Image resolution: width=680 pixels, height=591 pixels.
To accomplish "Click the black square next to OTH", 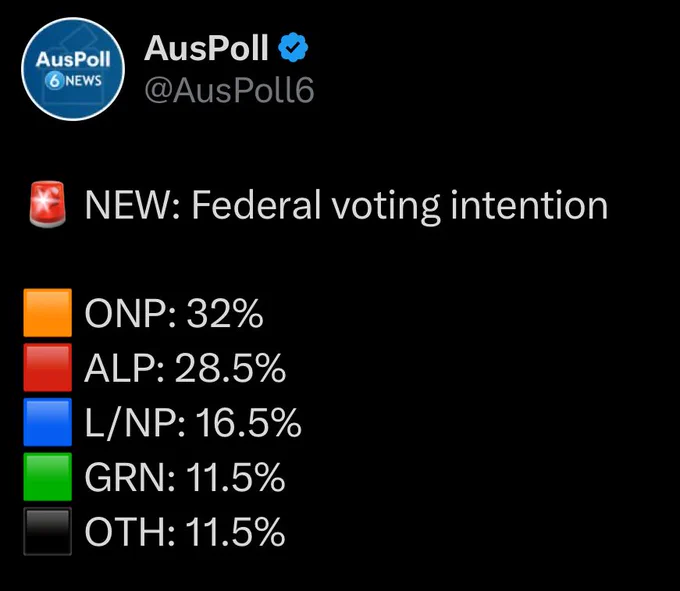I will click(48, 531).
